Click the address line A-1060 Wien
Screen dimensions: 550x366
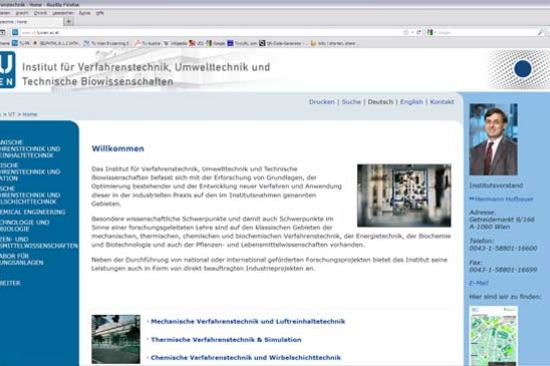coord(490,227)
